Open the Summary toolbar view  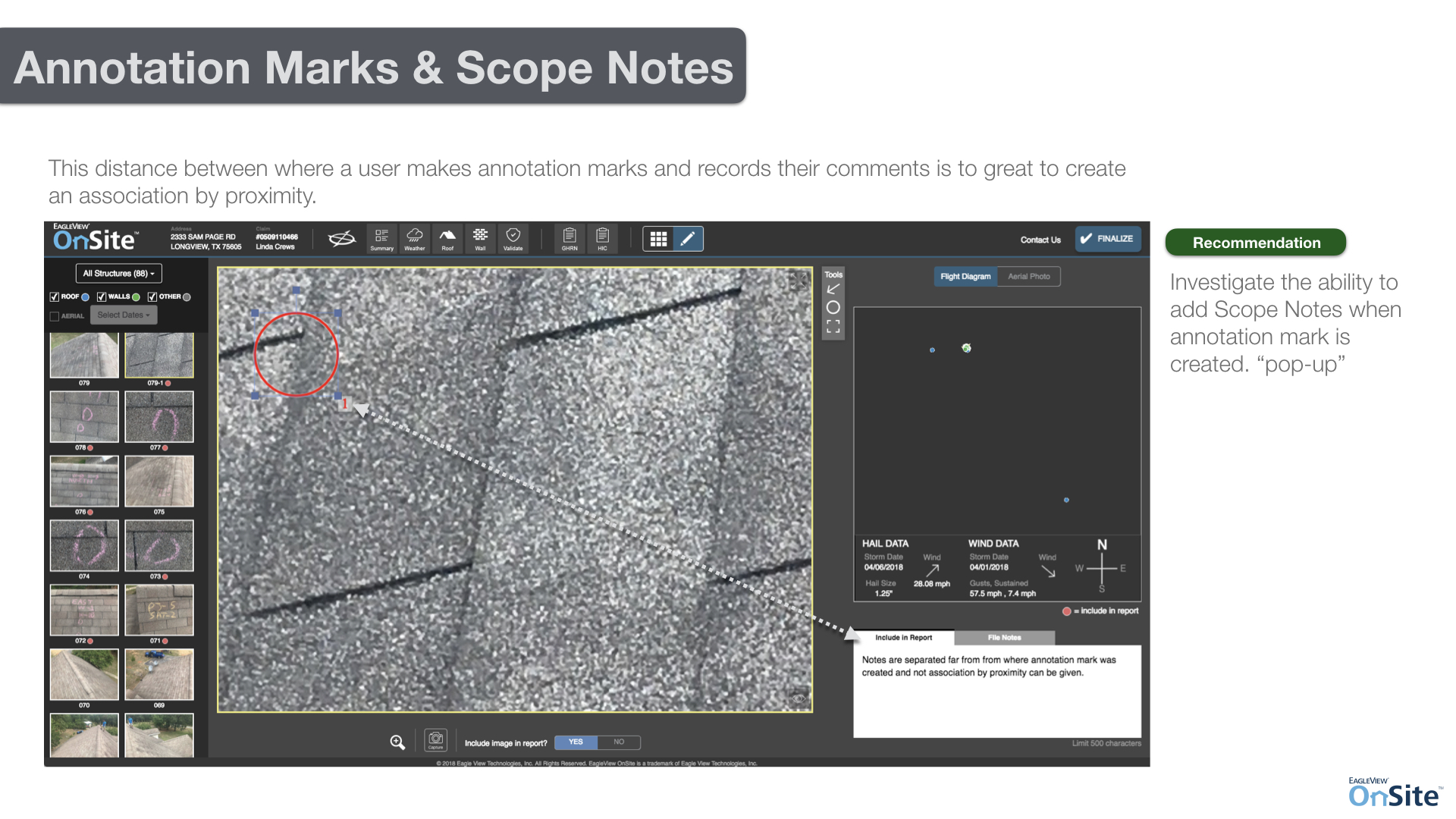coord(381,239)
